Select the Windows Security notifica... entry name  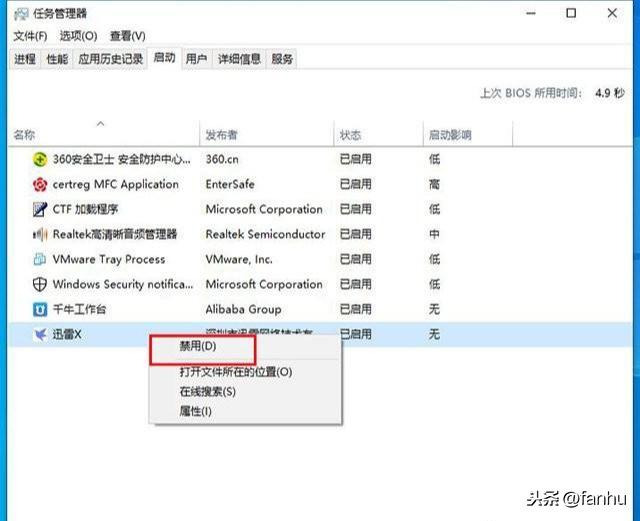point(123,284)
